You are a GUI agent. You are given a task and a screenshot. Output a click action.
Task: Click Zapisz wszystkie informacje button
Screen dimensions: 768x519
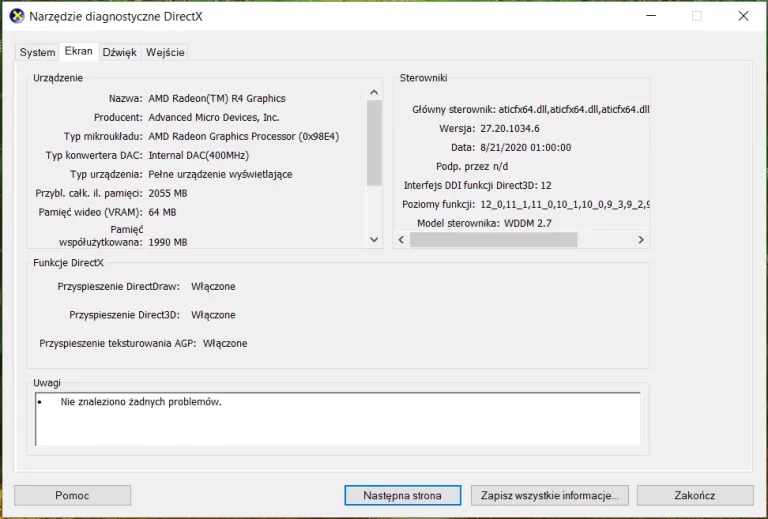549,495
